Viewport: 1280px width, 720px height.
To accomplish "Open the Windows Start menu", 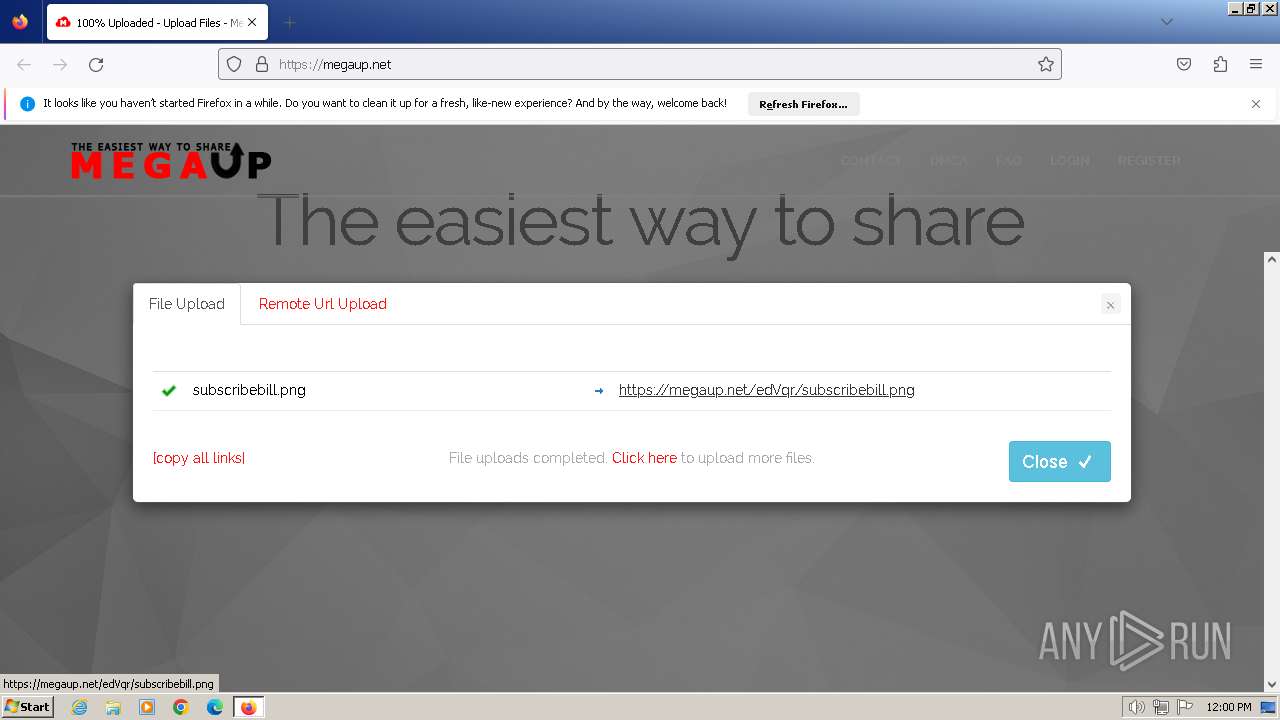I will click(27, 706).
